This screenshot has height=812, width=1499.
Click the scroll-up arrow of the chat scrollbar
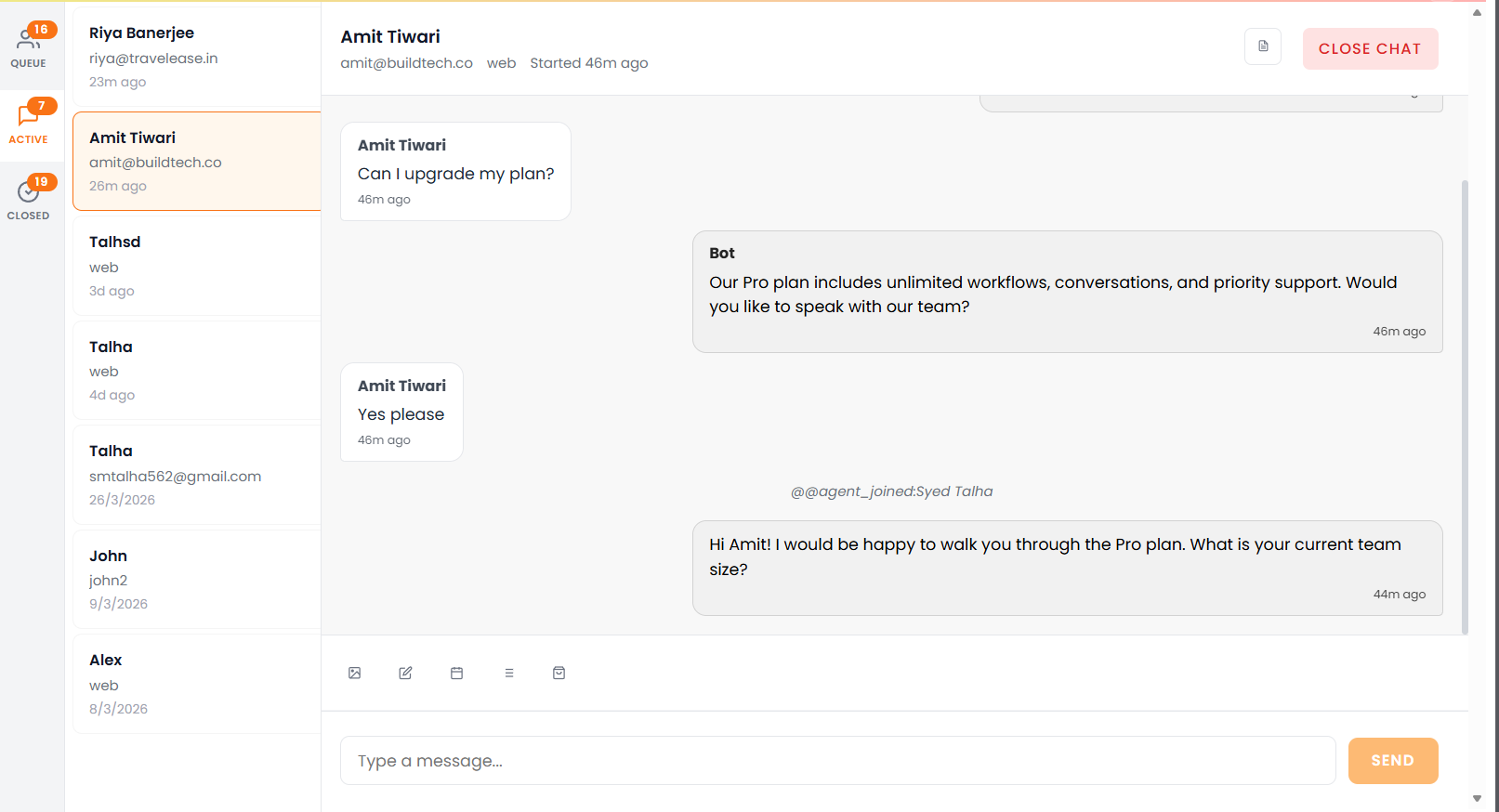pos(1477,13)
